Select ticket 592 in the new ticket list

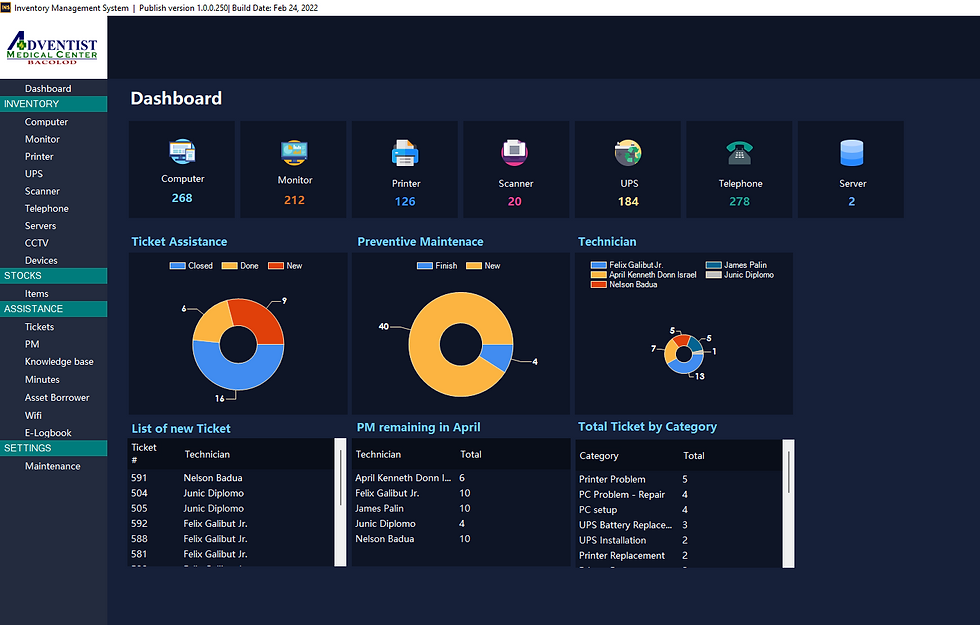click(231, 524)
